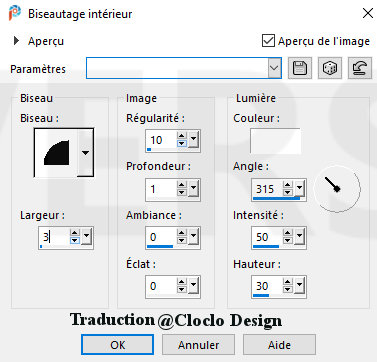Decrease the Profondeur value with the down arrow
Viewport: 377px width, 362px height.
click(182, 193)
